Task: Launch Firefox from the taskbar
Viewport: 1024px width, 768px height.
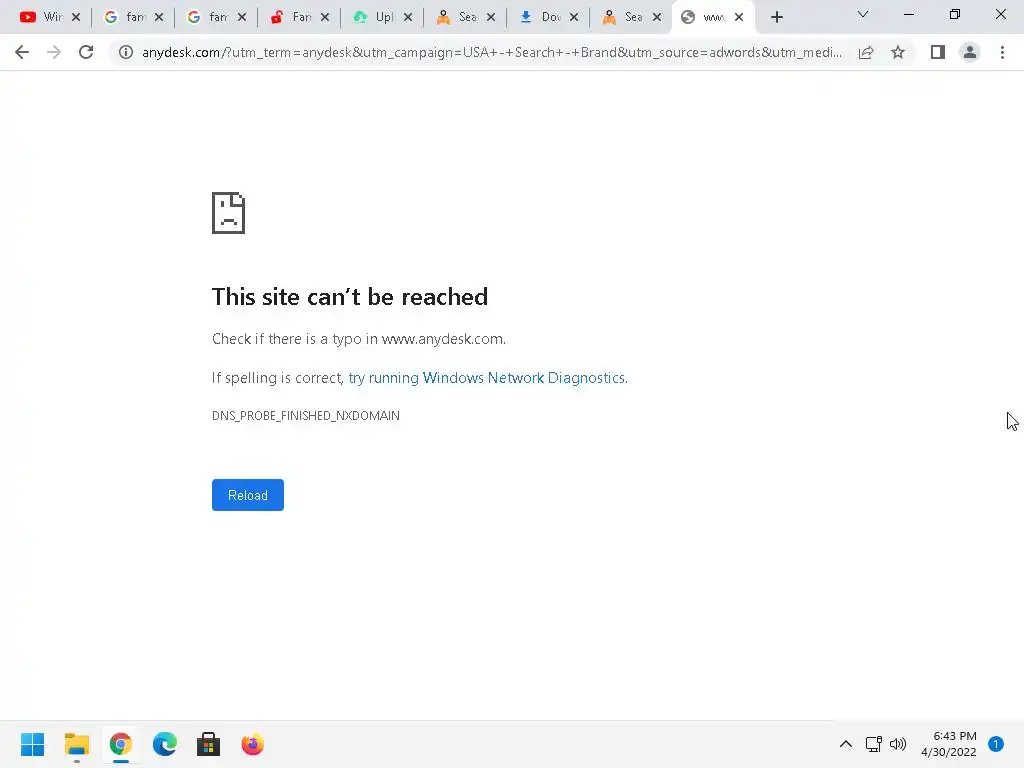Action: coord(252,744)
